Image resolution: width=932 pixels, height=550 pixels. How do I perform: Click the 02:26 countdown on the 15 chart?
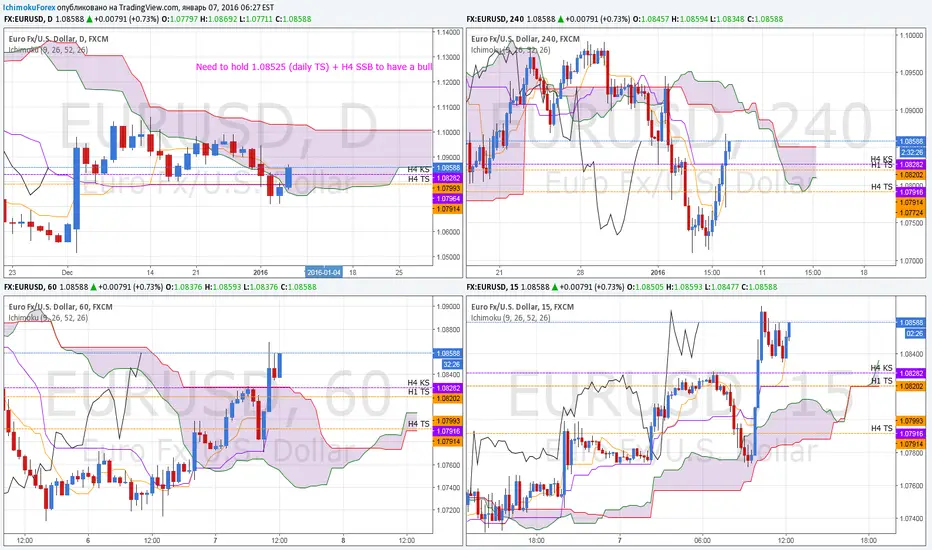914,334
